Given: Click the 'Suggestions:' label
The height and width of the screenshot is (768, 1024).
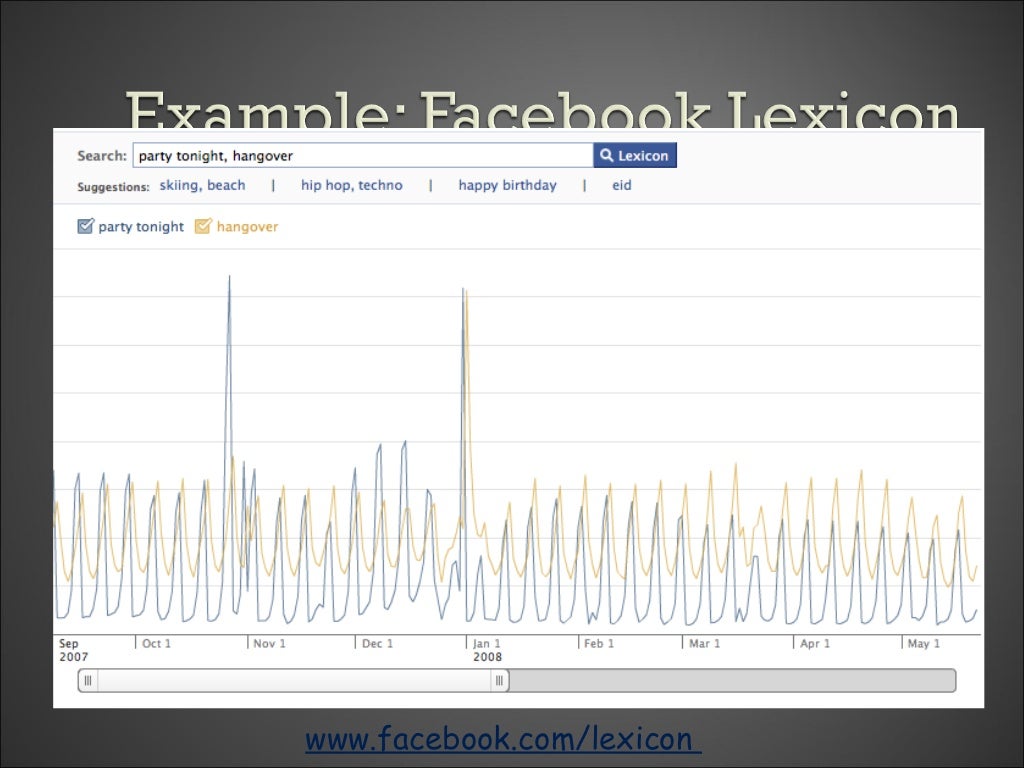Looking at the screenshot, I should 113,187.
